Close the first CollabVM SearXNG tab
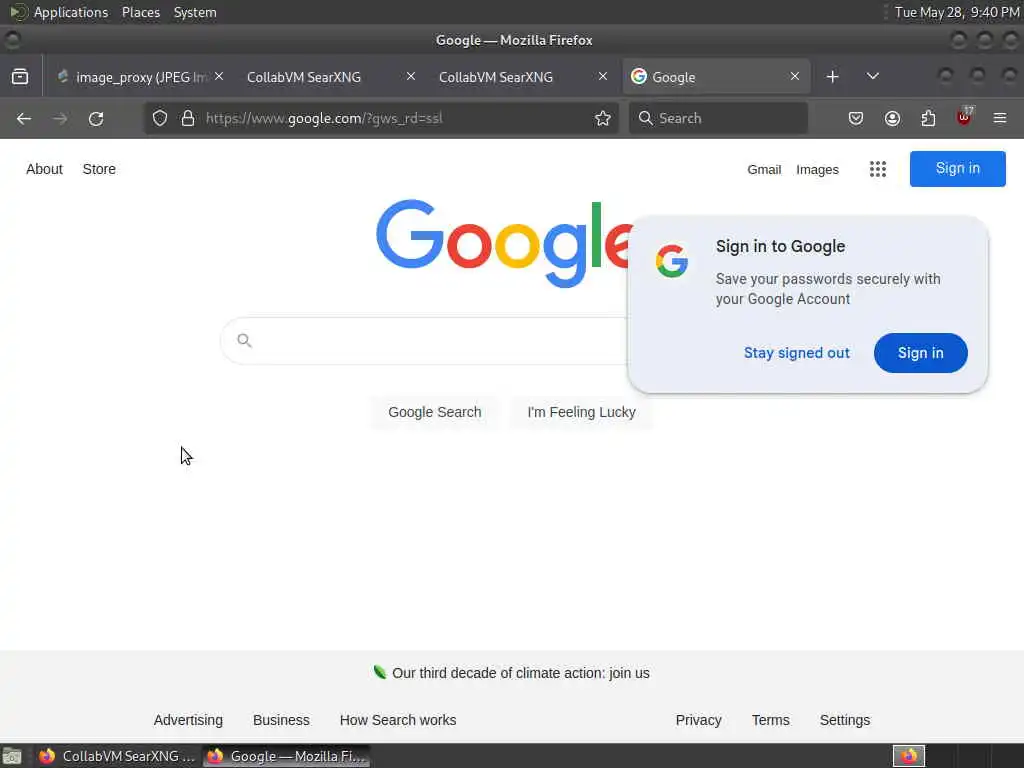This screenshot has width=1024, height=768. 411,76
